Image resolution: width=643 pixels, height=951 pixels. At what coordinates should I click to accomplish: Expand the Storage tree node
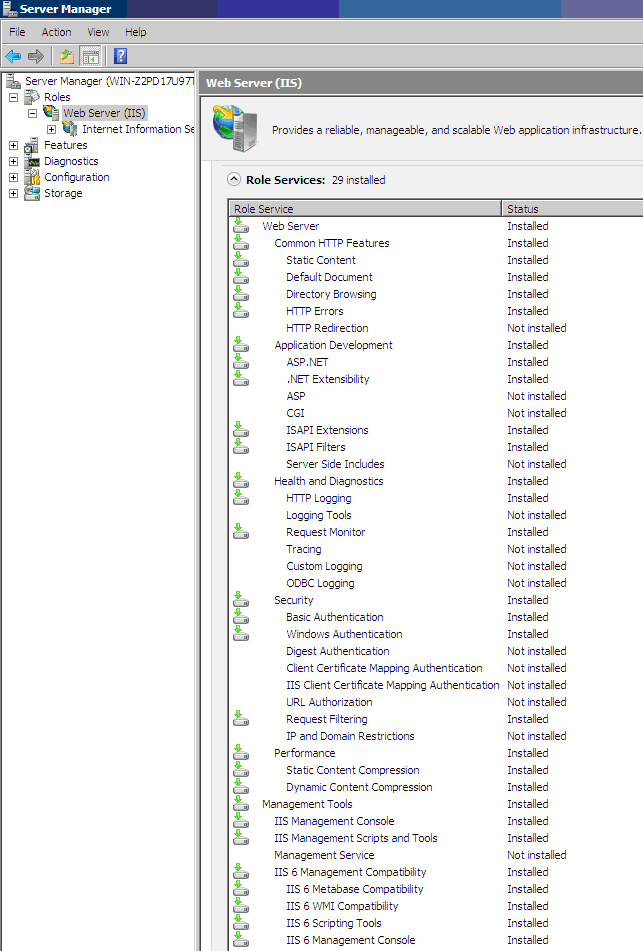pos(13,193)
